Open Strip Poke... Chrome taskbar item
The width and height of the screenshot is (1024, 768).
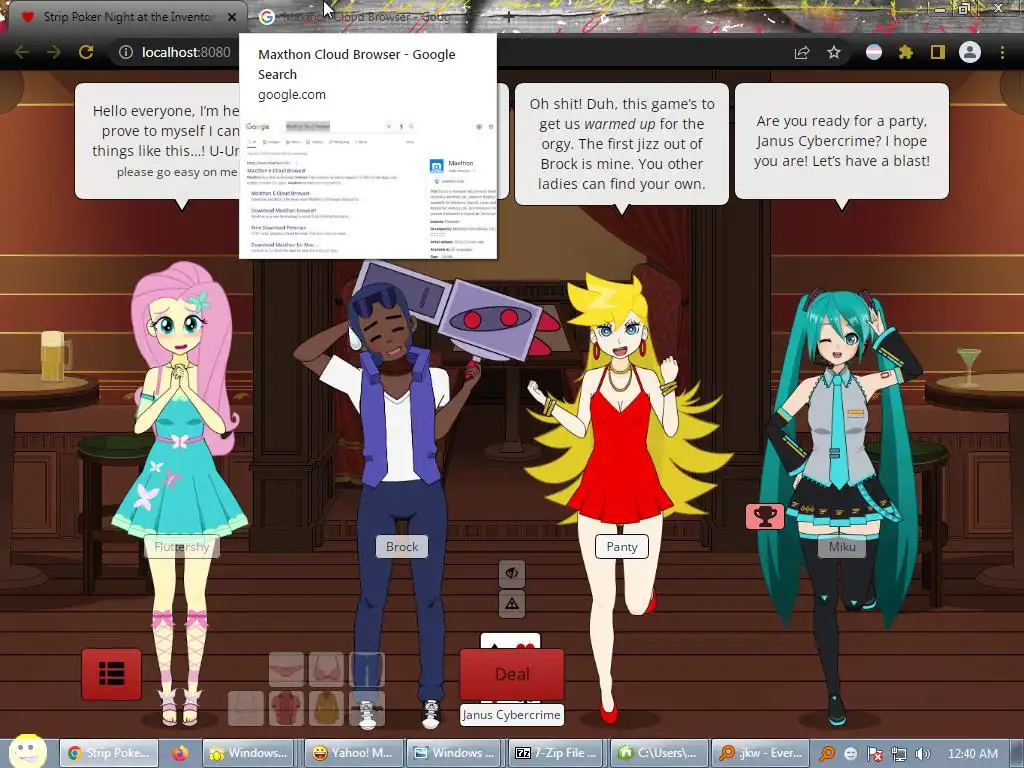pyautogui.click(x=111, y=753)
